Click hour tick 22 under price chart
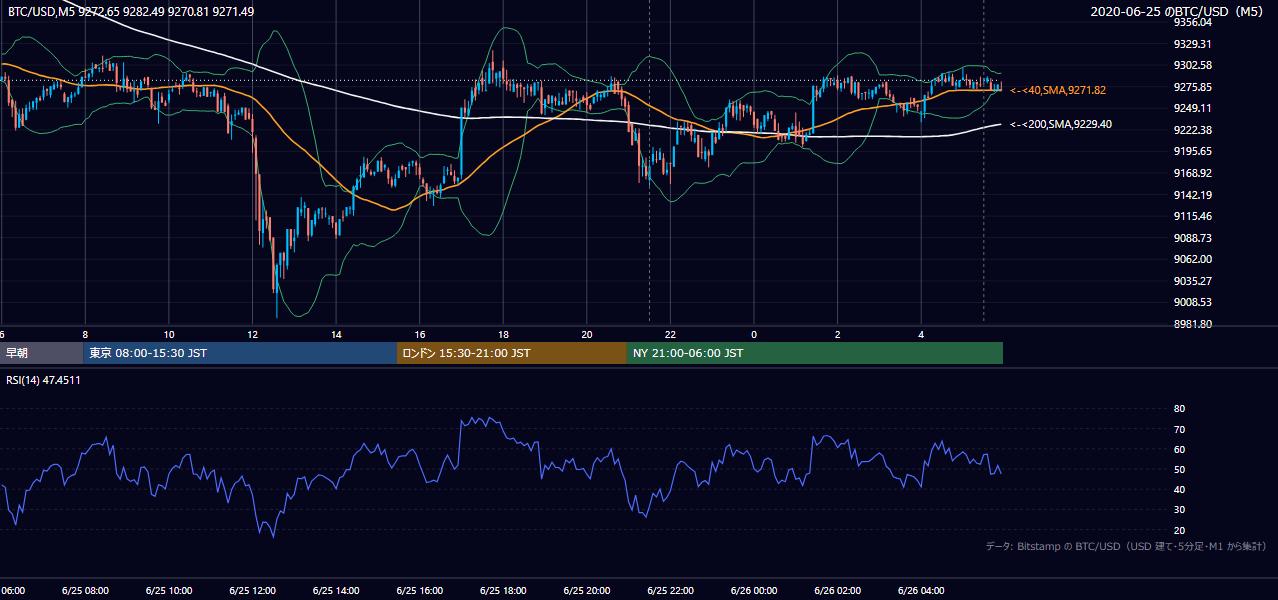 pyautogui.click(x=670, y=334)
